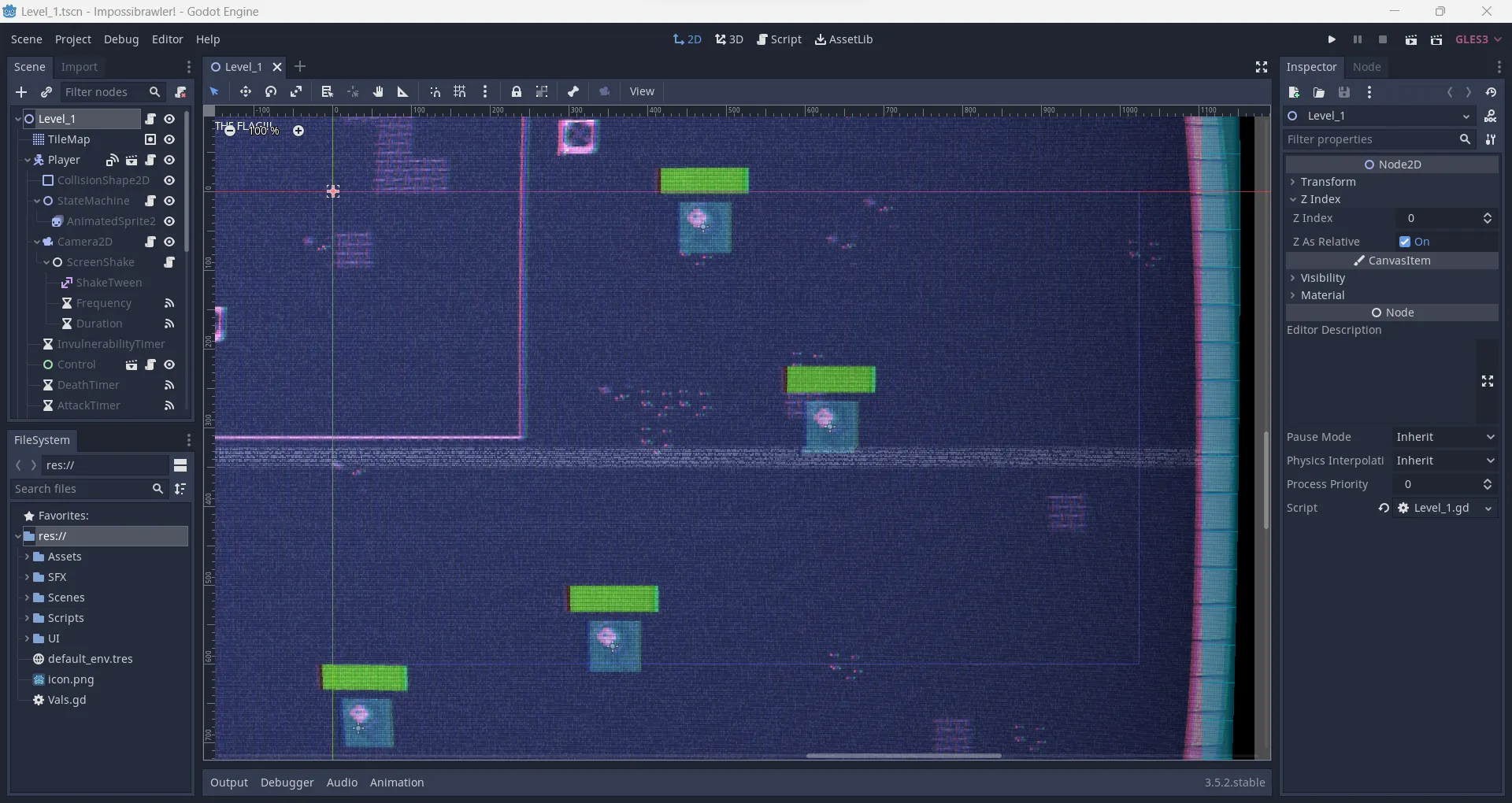Switch to the Import tab
1512x803 pixels.
80,68
